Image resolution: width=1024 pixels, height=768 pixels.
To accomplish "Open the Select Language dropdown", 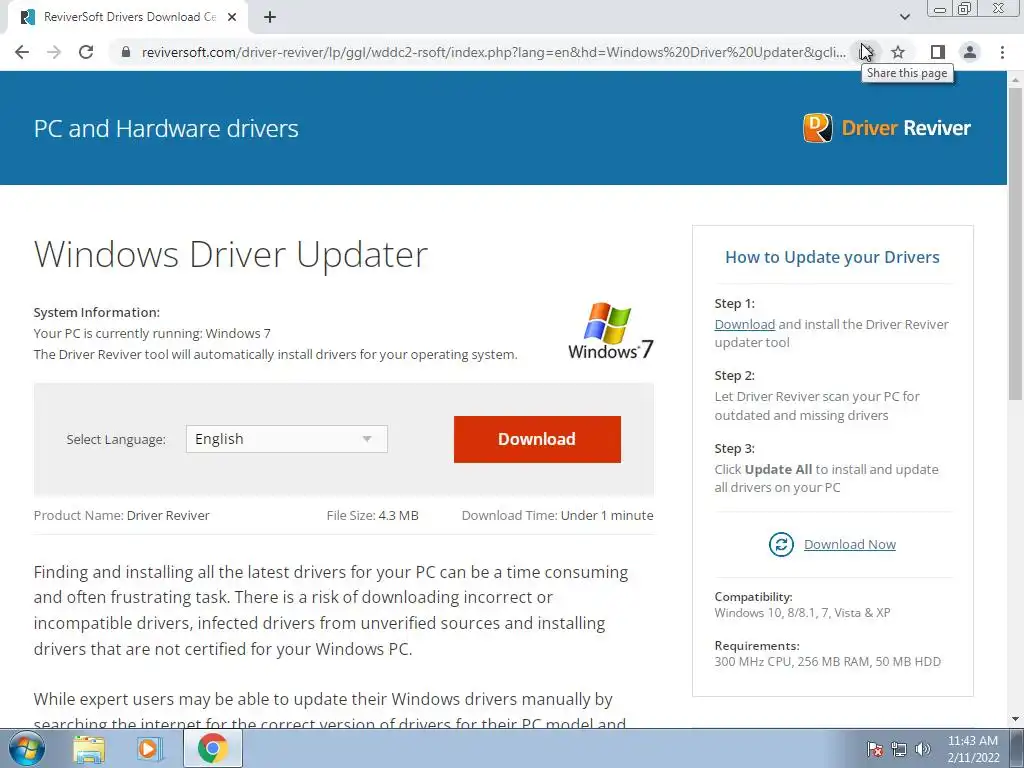I will 287,439.
